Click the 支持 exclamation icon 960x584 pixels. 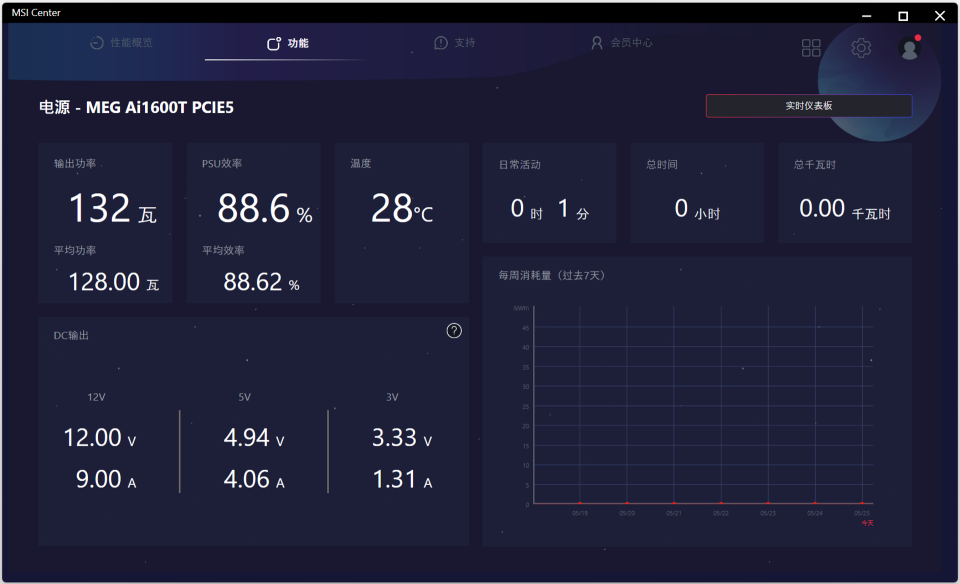441,43
